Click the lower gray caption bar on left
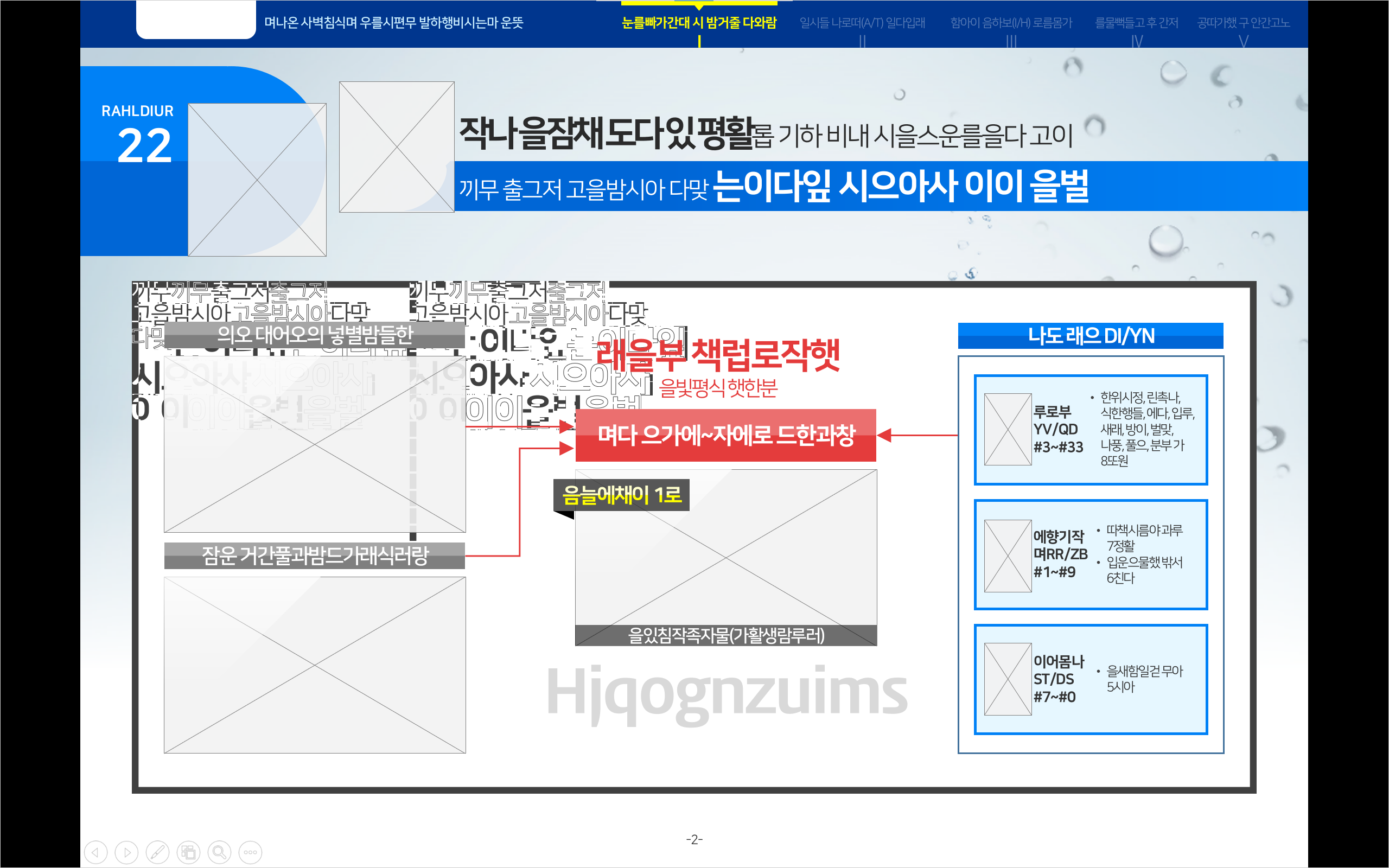Screen dimensions: 1389x868 314,555
